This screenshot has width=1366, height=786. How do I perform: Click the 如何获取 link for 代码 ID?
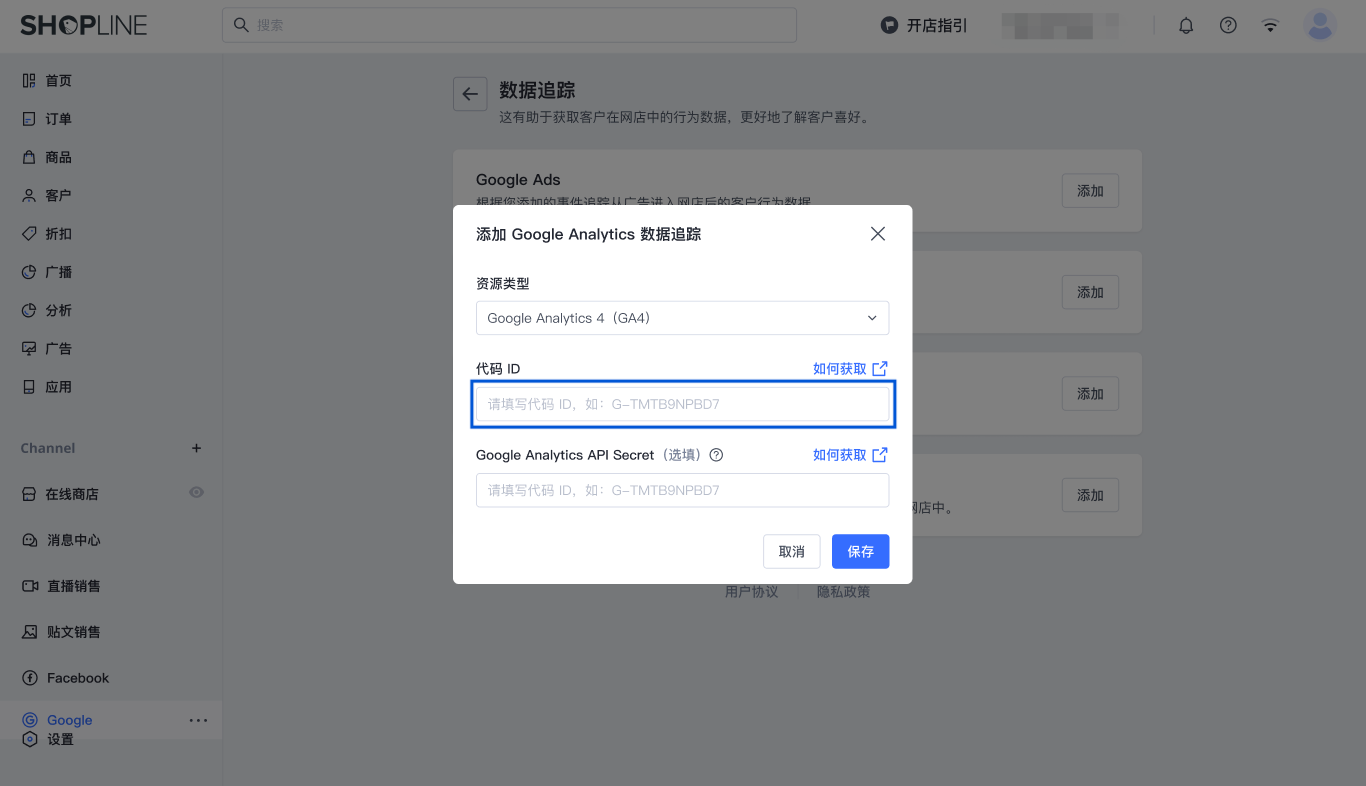[x=850, y=369]
